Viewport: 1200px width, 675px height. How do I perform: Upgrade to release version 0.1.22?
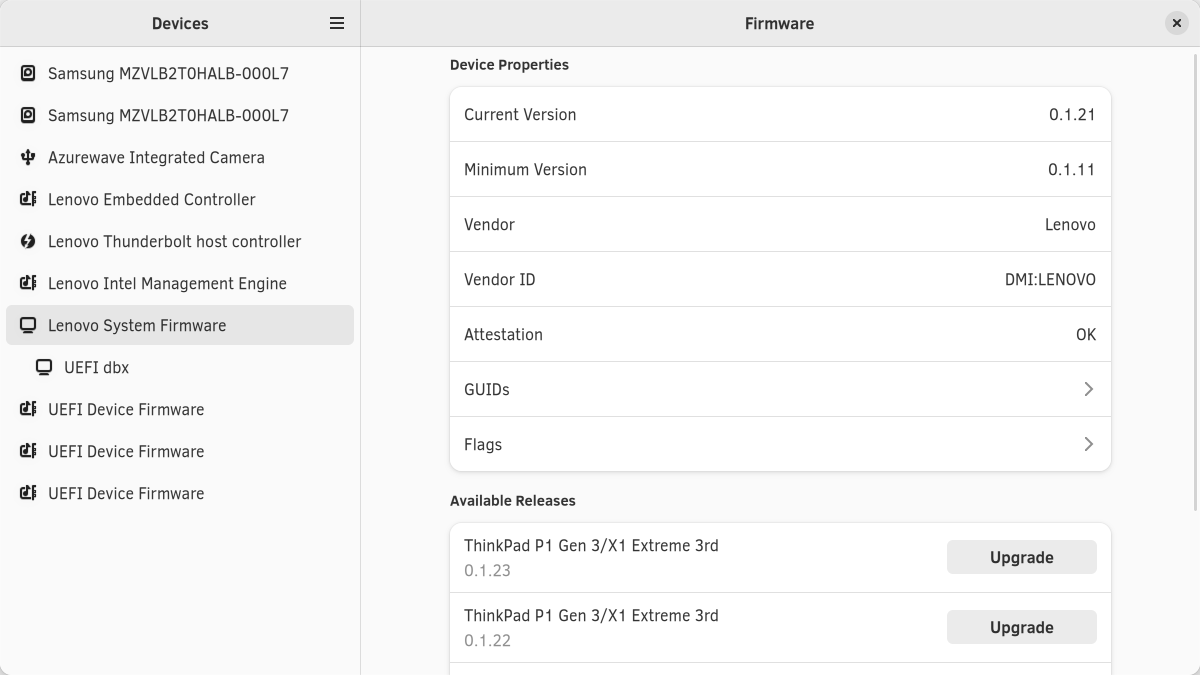click(1021, 627)
